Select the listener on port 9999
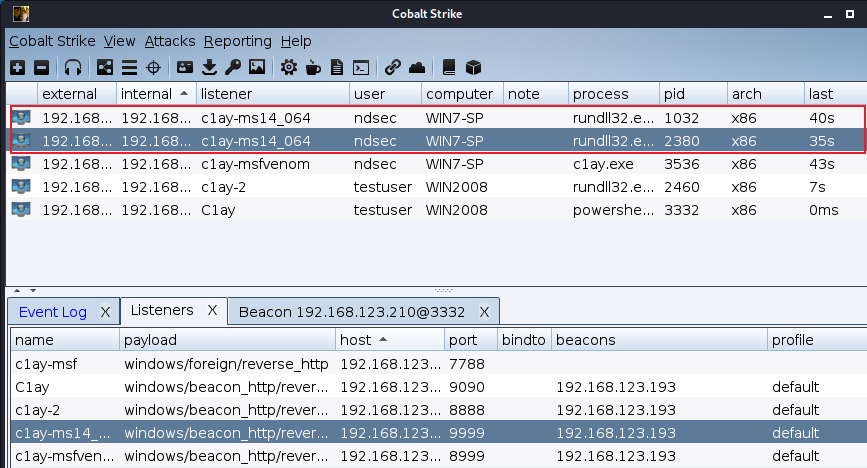Image resolution: width=867 pixels, height=468 pixels. click(439, 433)
